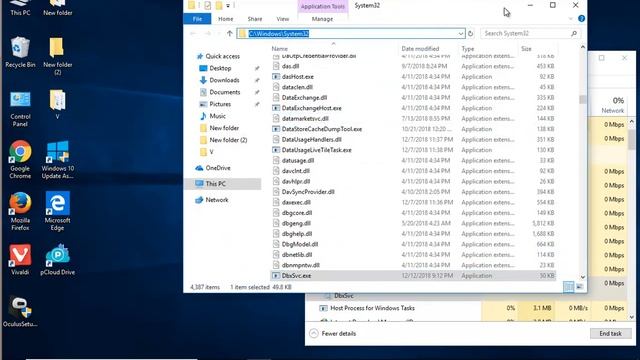Open the This PC desktop icon

(x=20, y=7)
